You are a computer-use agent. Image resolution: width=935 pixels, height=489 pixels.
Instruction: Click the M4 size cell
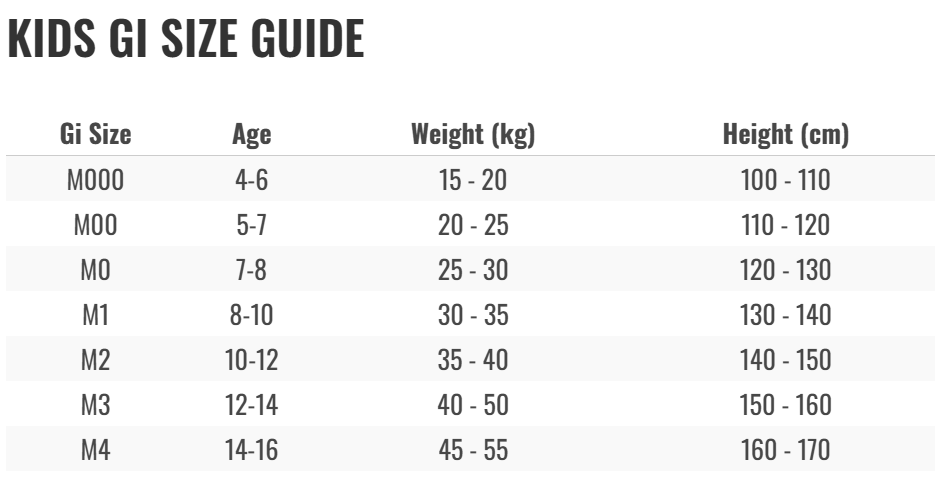95,450
